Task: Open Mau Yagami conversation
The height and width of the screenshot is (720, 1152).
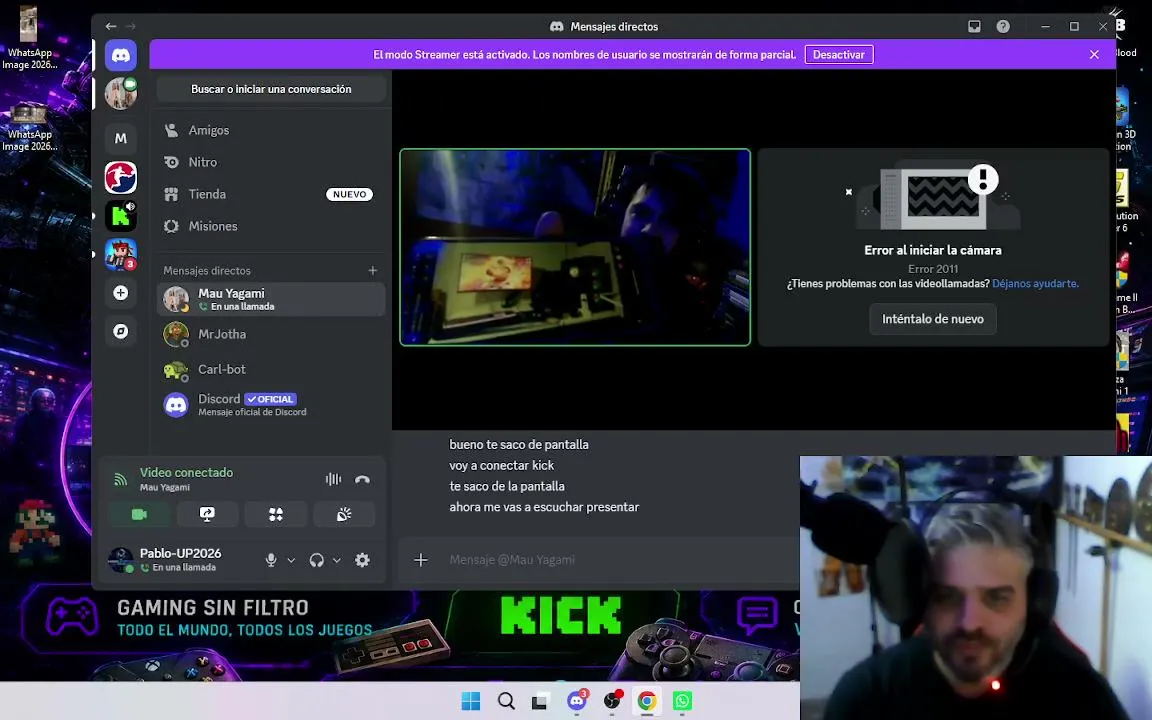Action: point(271,299)
